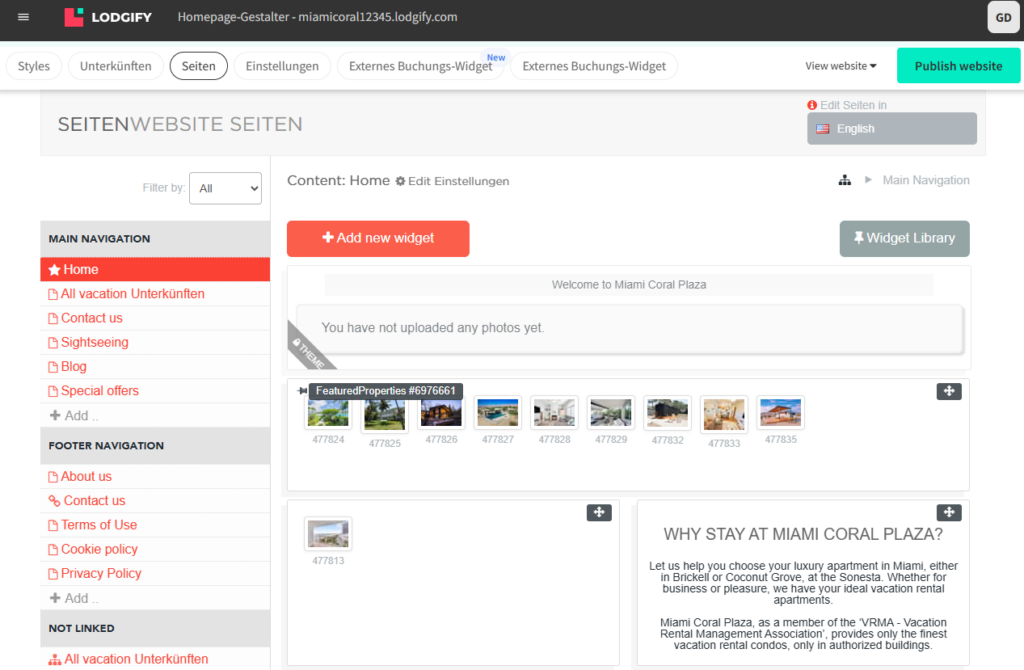1024x670 pixels.
Task: Click the page icon beside Blog
Action: point(53,367)
